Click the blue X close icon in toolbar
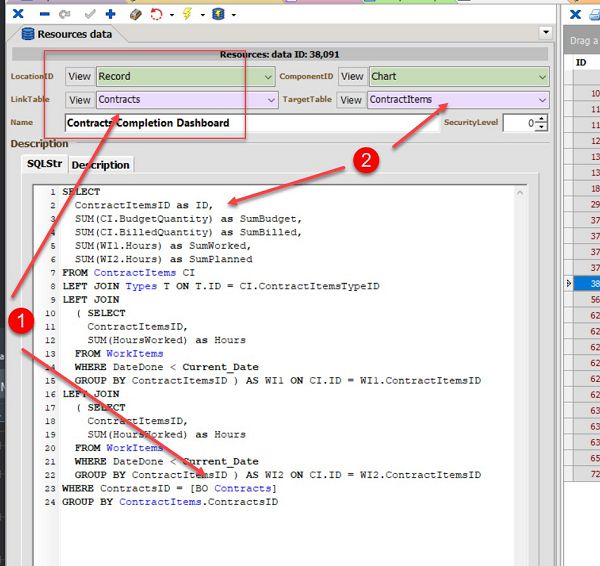The height and width of the screenshot is (566, 600). [18, 14]
